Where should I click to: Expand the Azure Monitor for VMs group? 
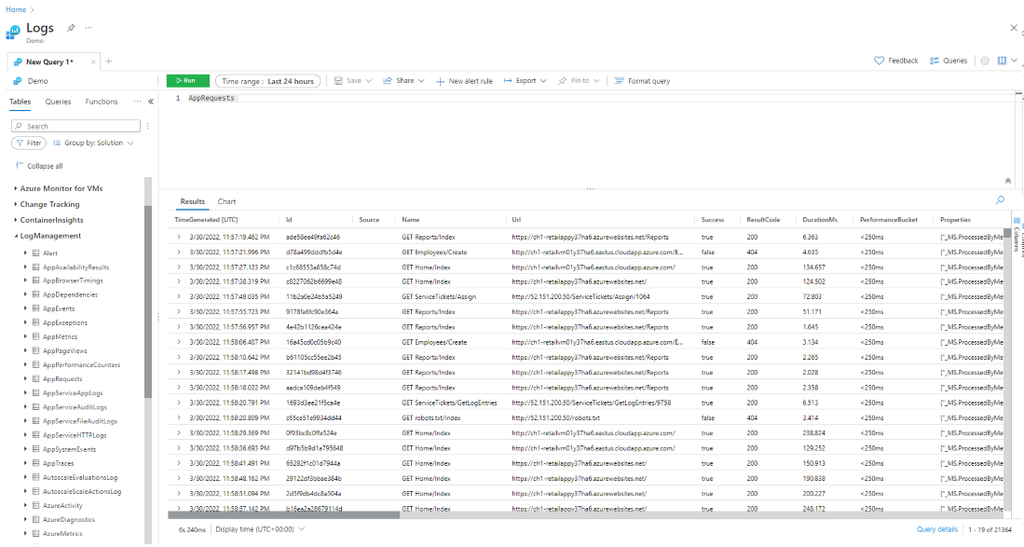(x=16, y=188)
